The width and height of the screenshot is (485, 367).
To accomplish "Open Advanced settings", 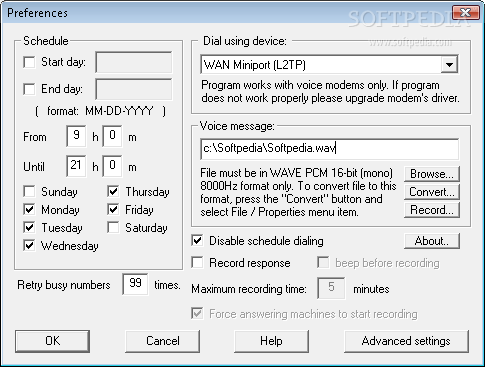I will [x=406, y=341].
